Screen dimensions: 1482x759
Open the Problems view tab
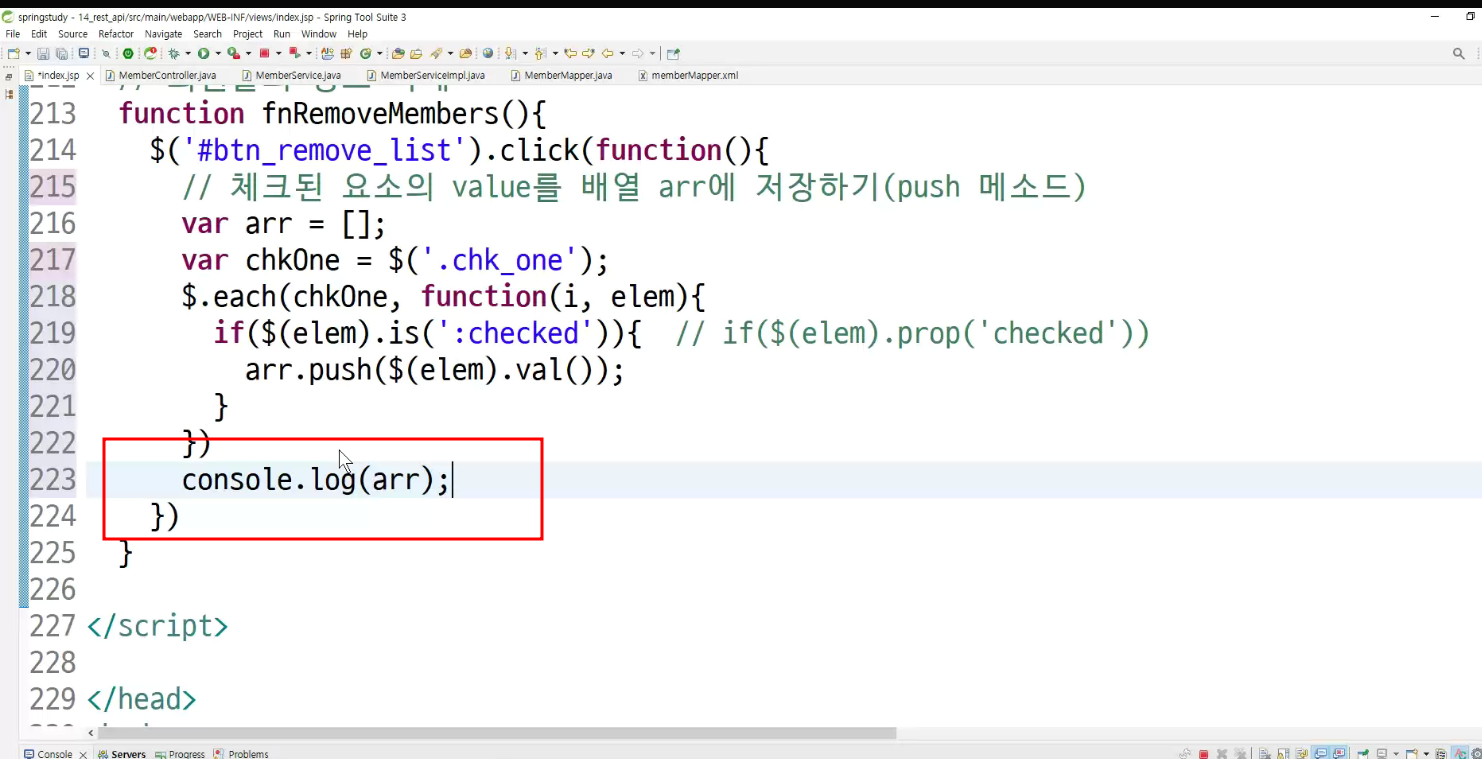241,753
